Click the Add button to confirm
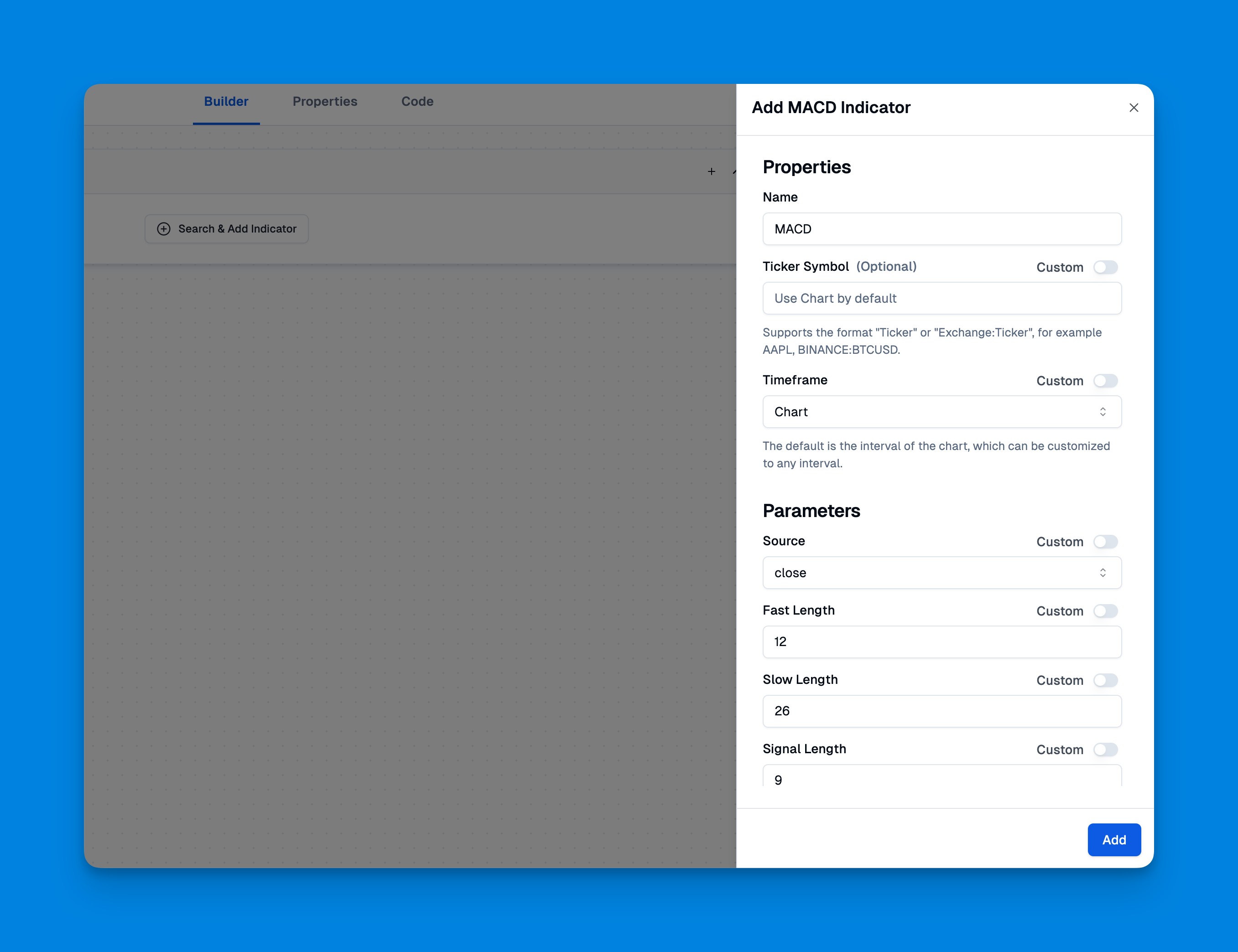The width and height of the screenshot is (1238, 952). click(1113, 839)
